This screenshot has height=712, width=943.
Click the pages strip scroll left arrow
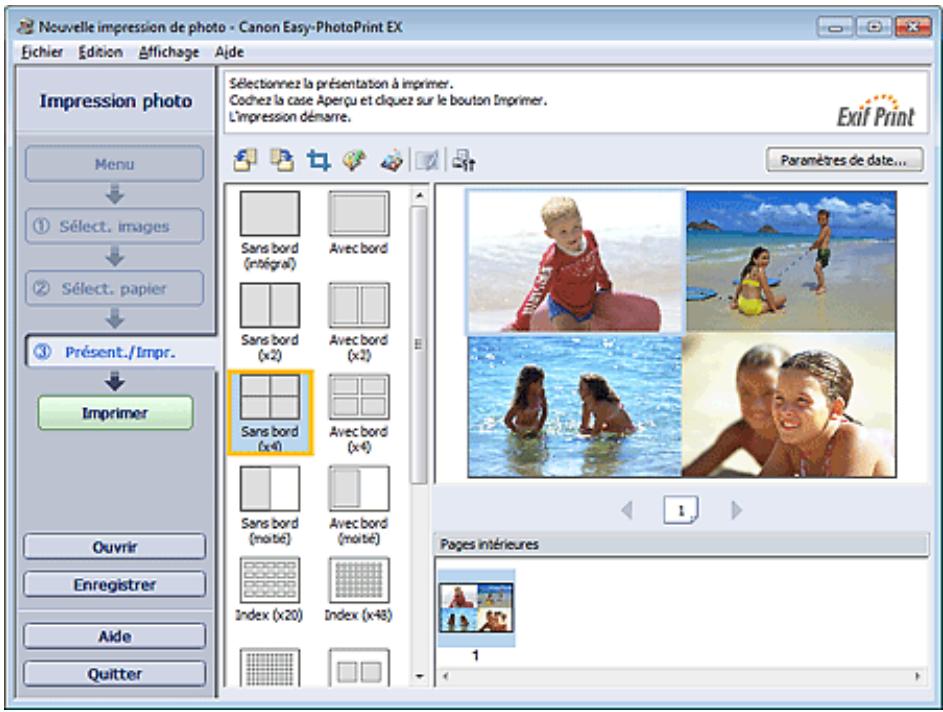446,676
